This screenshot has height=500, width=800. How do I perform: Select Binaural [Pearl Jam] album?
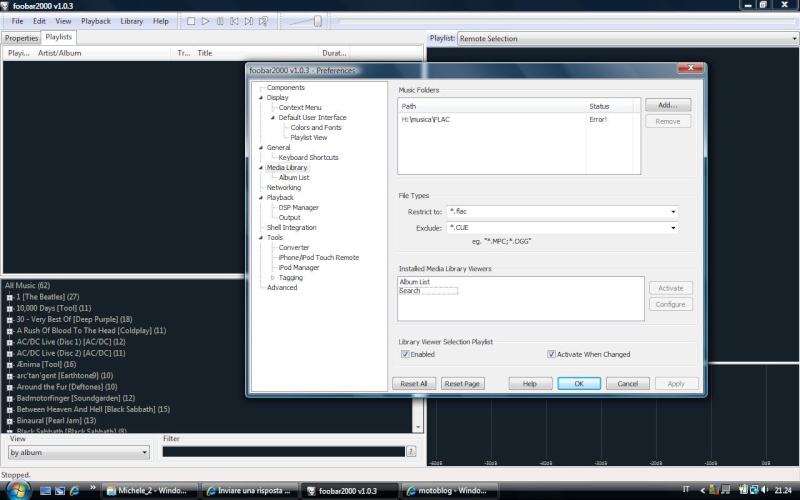tap(56, 420)
